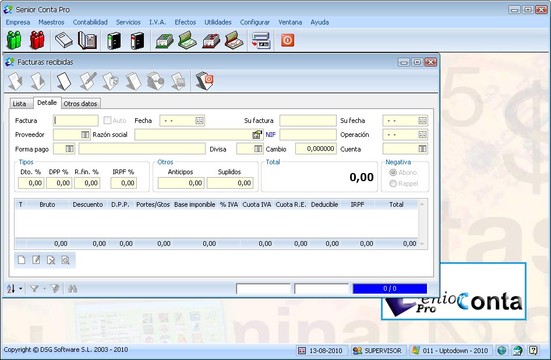Click the first page-with-arrow icon in Facturas toolbar

15,81
